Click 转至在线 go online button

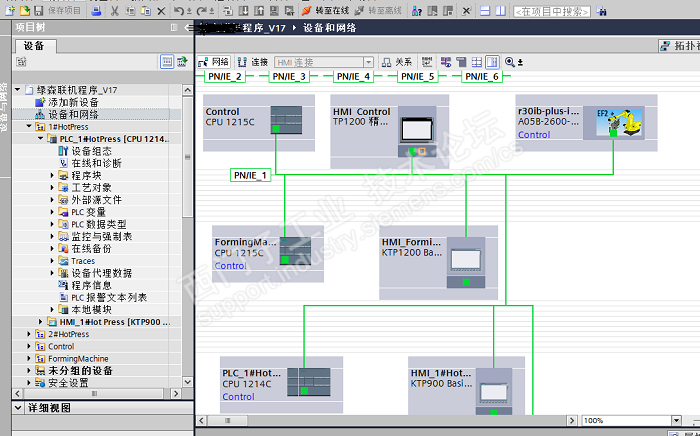point(325,11)
